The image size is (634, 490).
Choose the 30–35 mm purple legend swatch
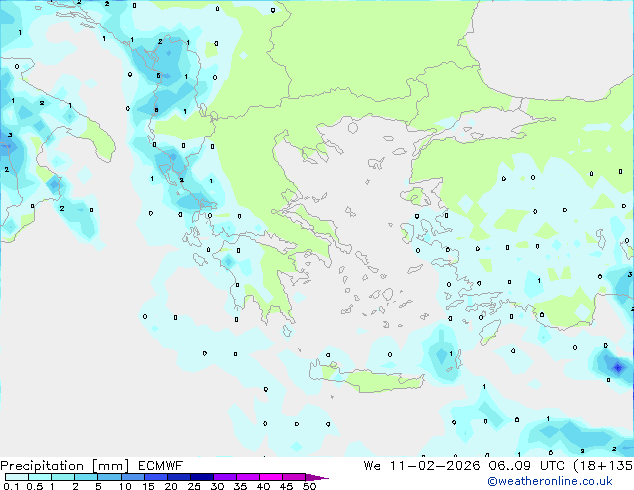point(224,477)
